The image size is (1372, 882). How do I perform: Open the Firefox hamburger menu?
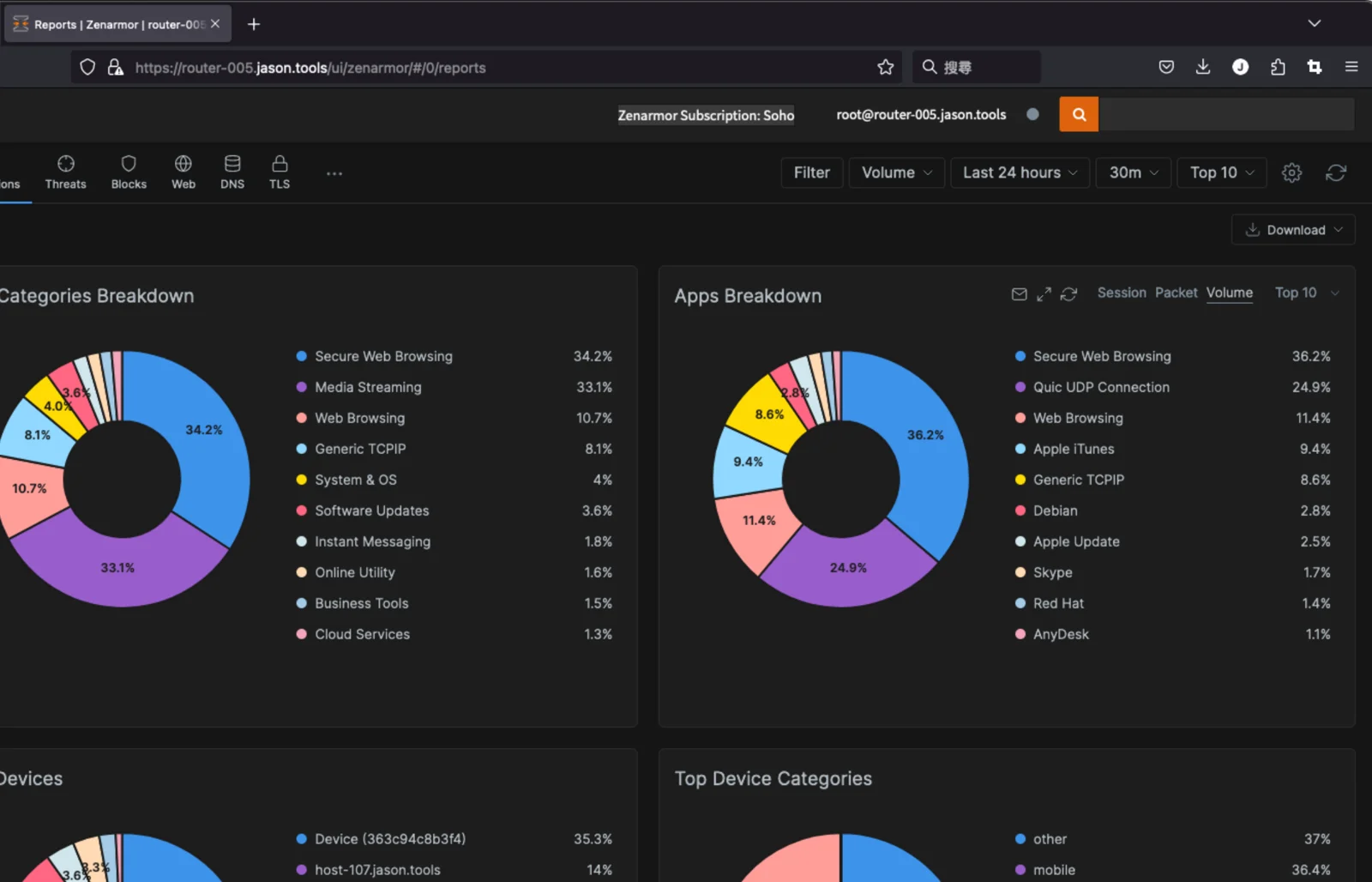point(1351,67)
